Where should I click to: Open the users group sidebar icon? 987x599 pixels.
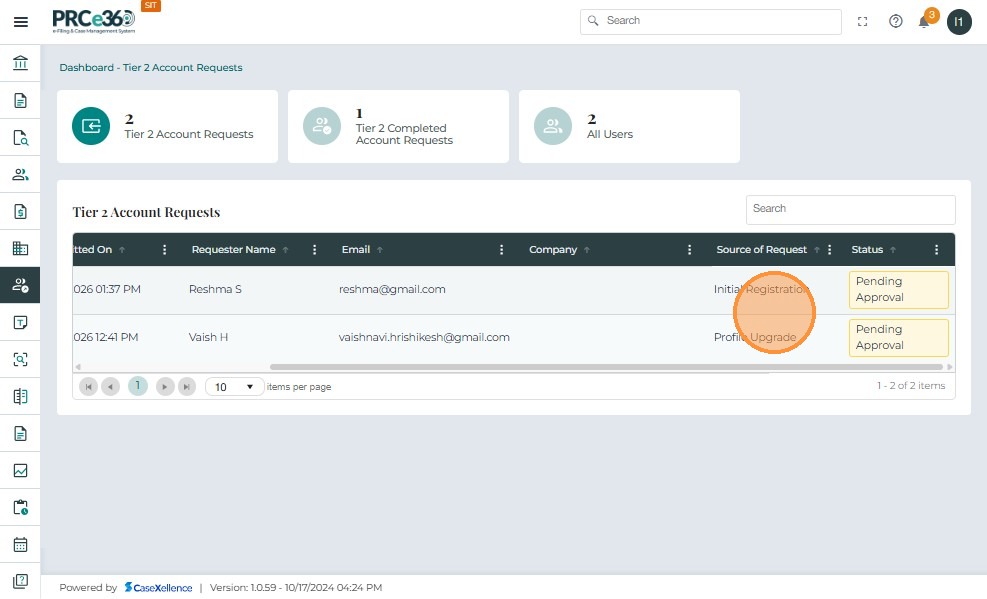20,174
